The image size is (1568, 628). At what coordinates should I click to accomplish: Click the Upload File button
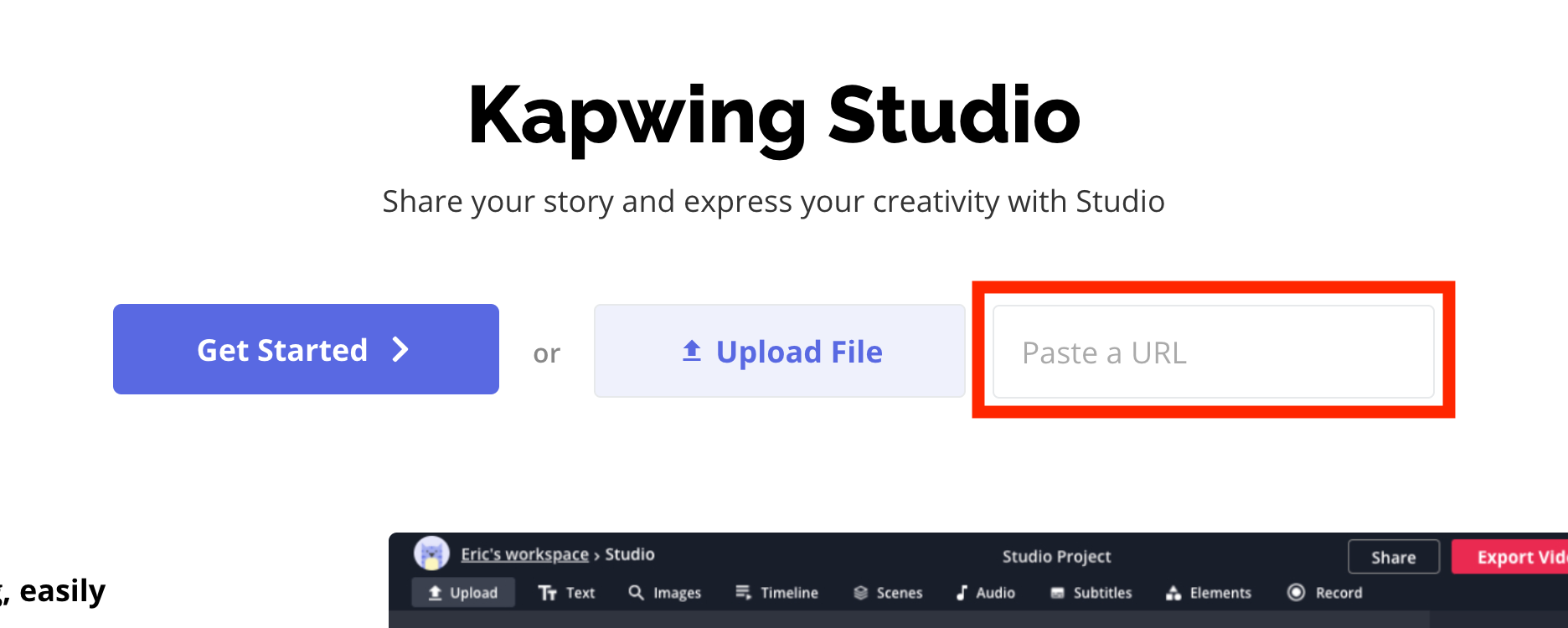pos(780,351)
